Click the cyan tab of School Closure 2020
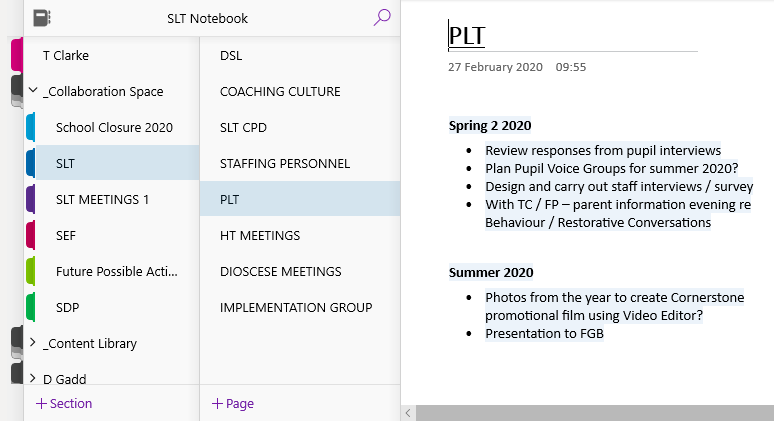The height and width of the screenshot is (422, 774). (31, 127)
